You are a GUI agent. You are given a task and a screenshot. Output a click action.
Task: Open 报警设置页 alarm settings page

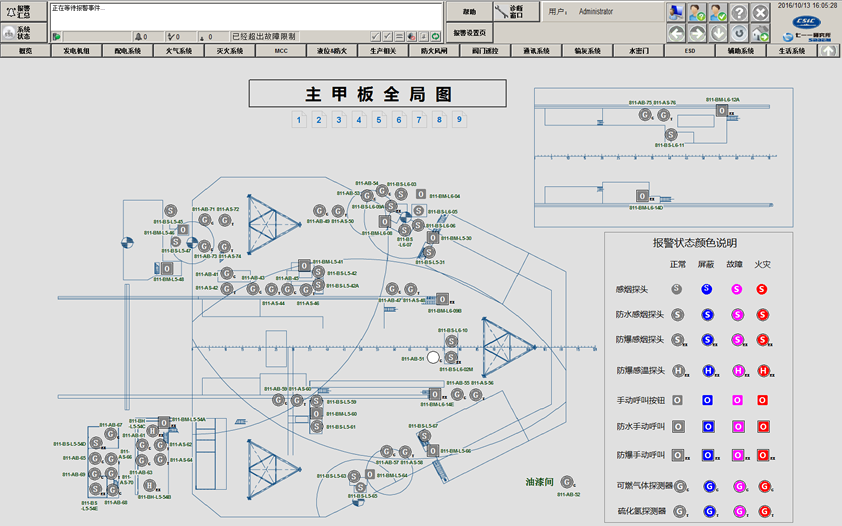pyautogui.click(x=469, y=32)
